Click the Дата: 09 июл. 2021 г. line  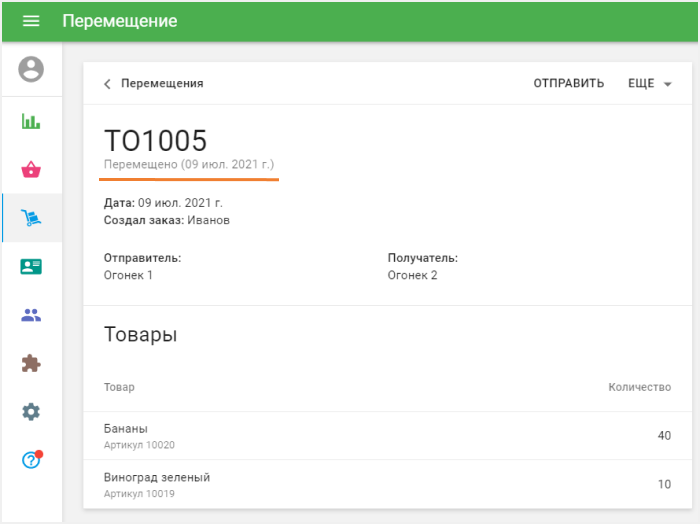tap(163, 203)
